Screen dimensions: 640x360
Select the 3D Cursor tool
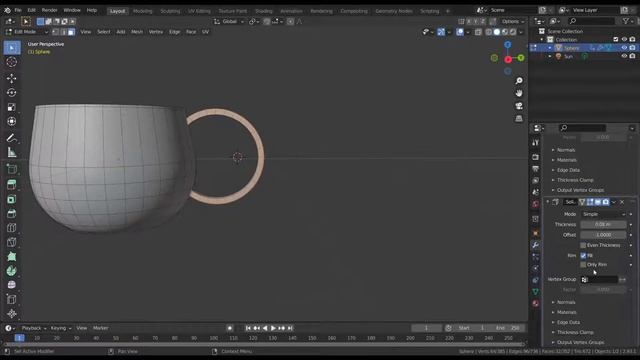(12, 62)
